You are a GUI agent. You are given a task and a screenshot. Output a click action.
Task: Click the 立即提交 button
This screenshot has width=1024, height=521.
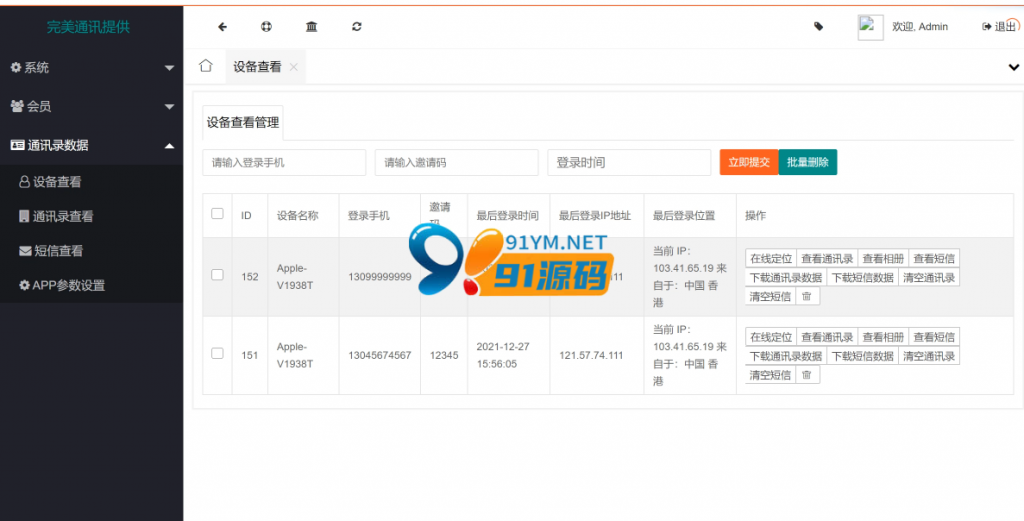[x=749, y=163]
